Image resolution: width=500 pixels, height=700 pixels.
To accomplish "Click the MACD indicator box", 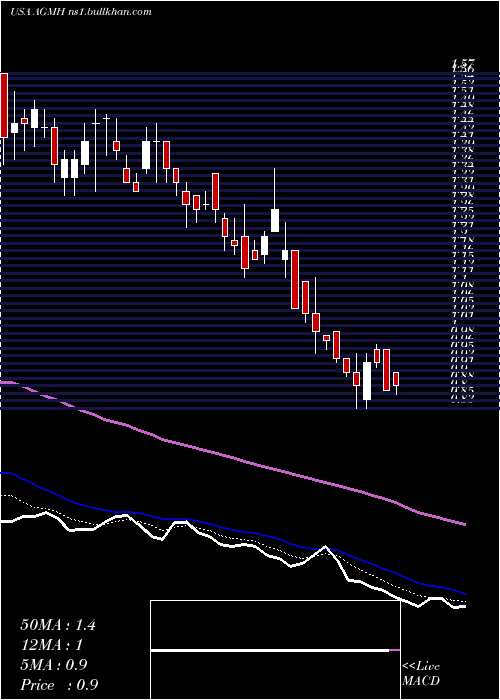I will (275, 650).
